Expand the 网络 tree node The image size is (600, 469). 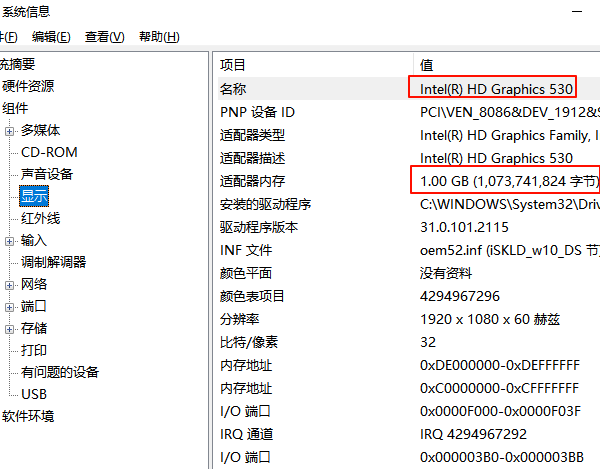pos(10,285)
